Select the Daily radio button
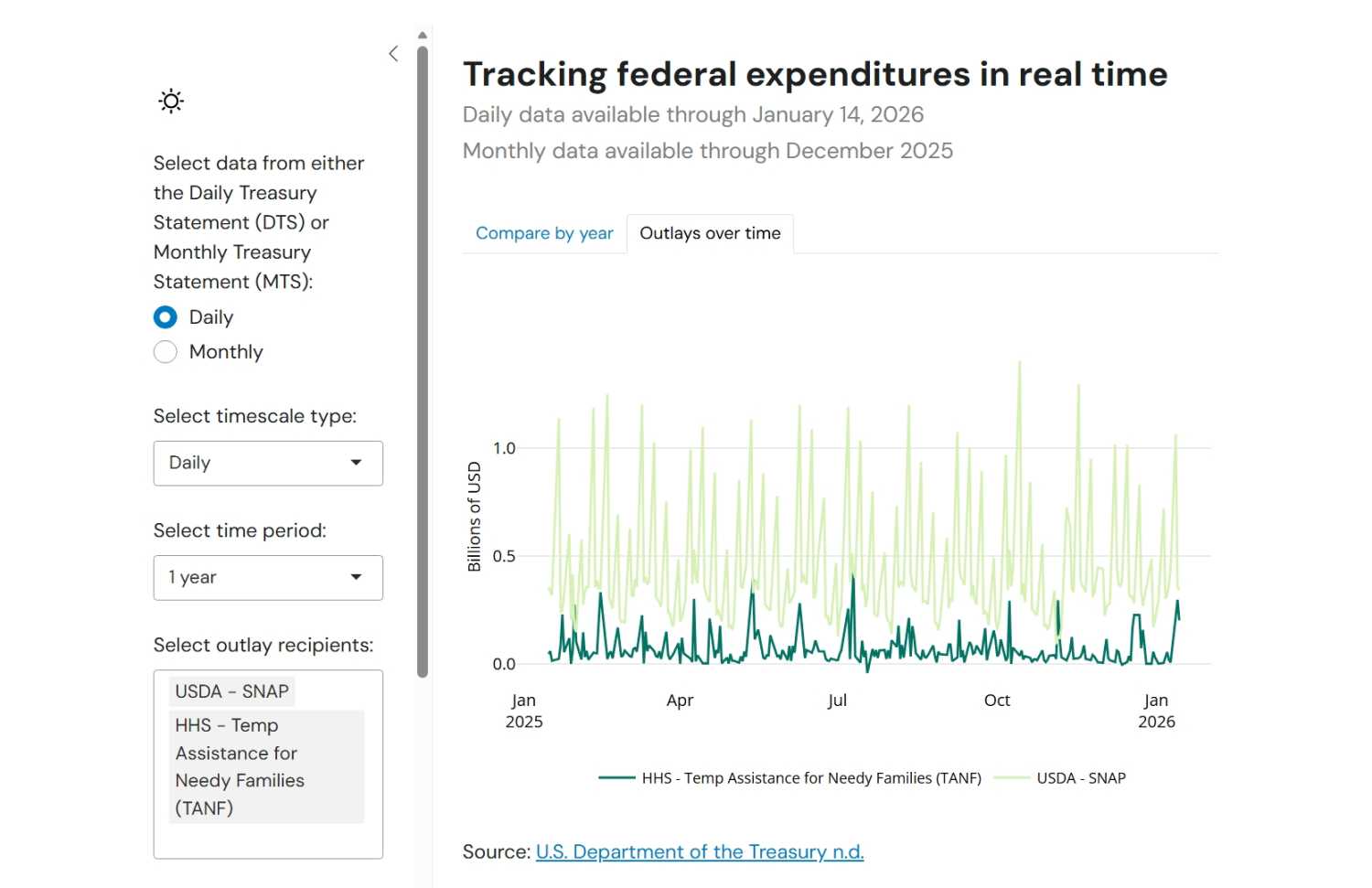 [166, 317]
